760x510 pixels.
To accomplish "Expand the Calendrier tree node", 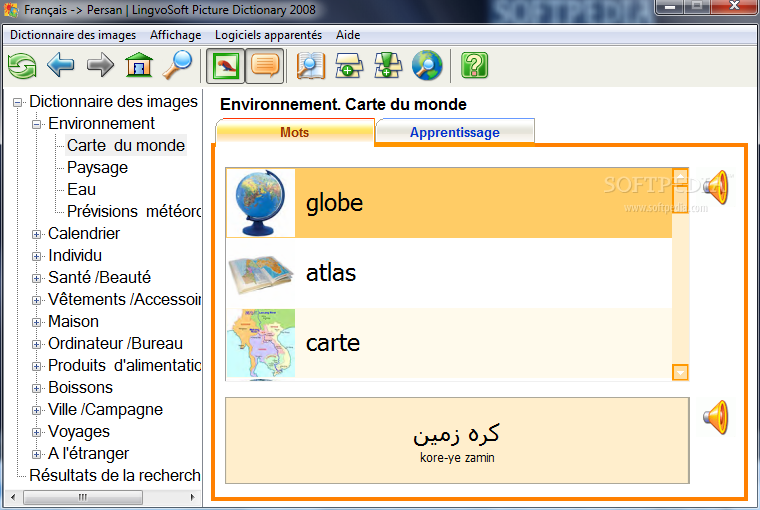I will (x=36, y=235).
